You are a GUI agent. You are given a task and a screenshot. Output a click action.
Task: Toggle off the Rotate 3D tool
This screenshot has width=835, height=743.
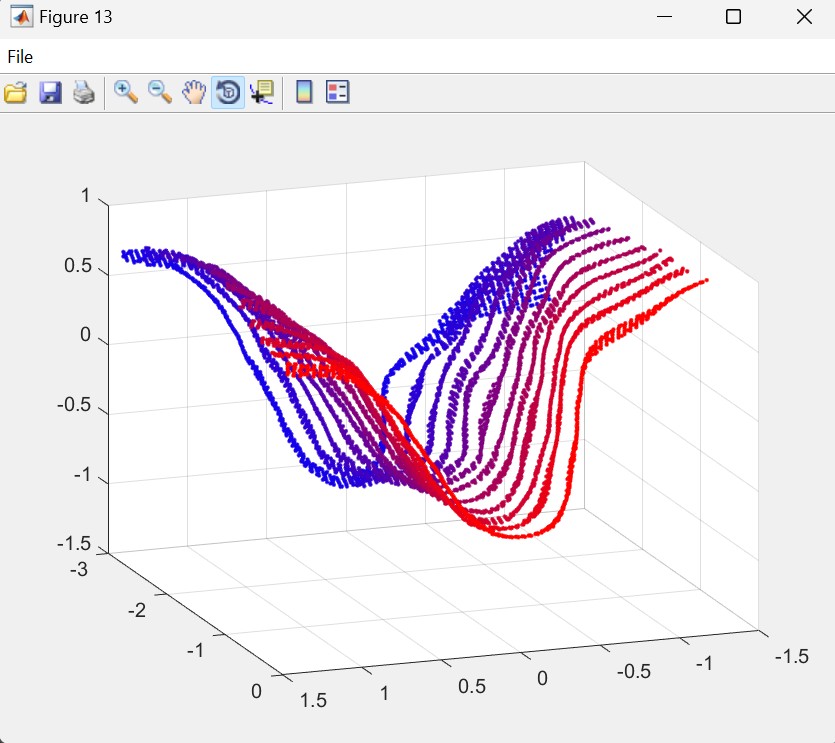tap(228, 93)
